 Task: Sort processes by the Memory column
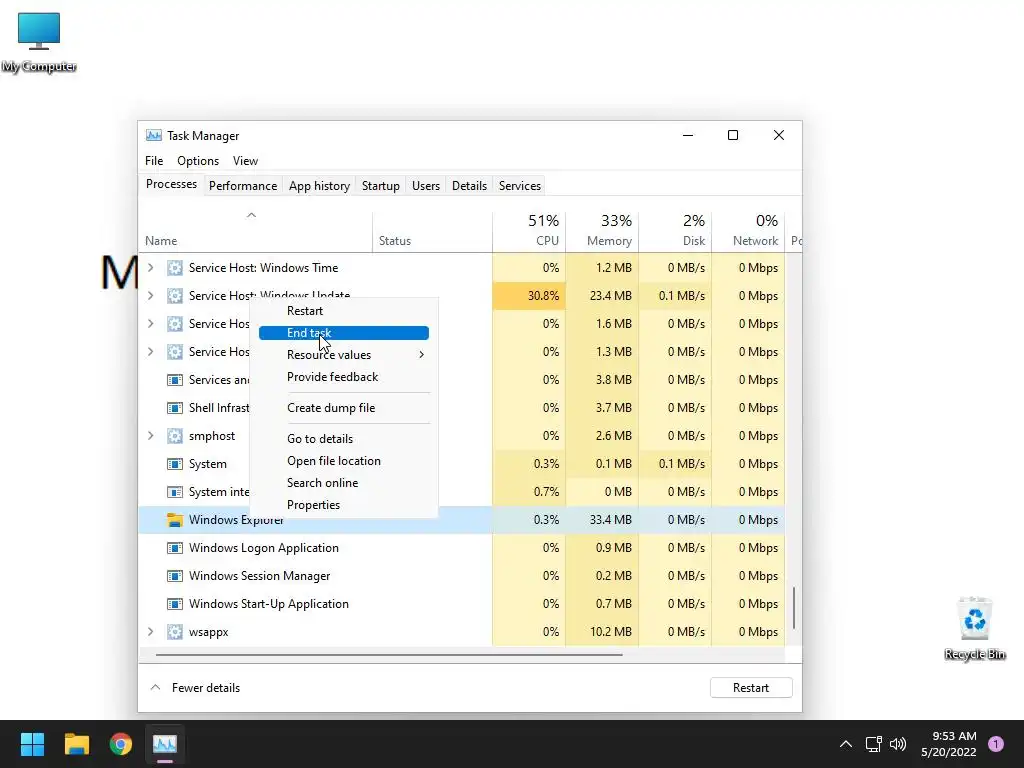[x=602, y=231]
